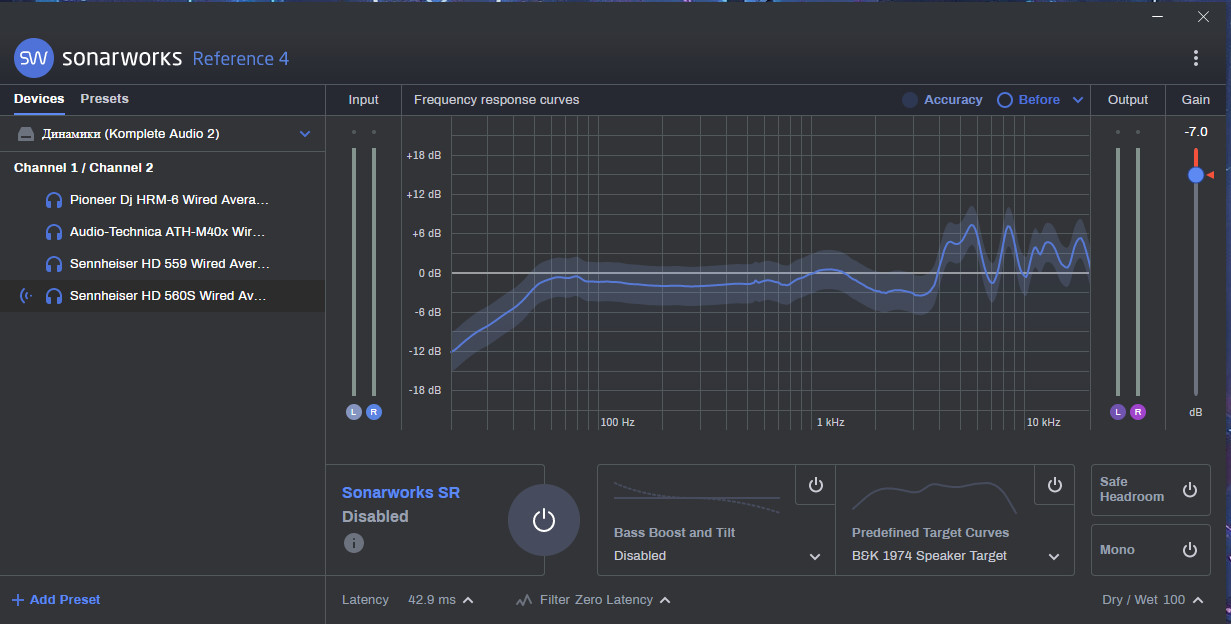The image size is (1231, 624).
Task: Click the plus icon for Add Preset
Action: coord(18,600)
